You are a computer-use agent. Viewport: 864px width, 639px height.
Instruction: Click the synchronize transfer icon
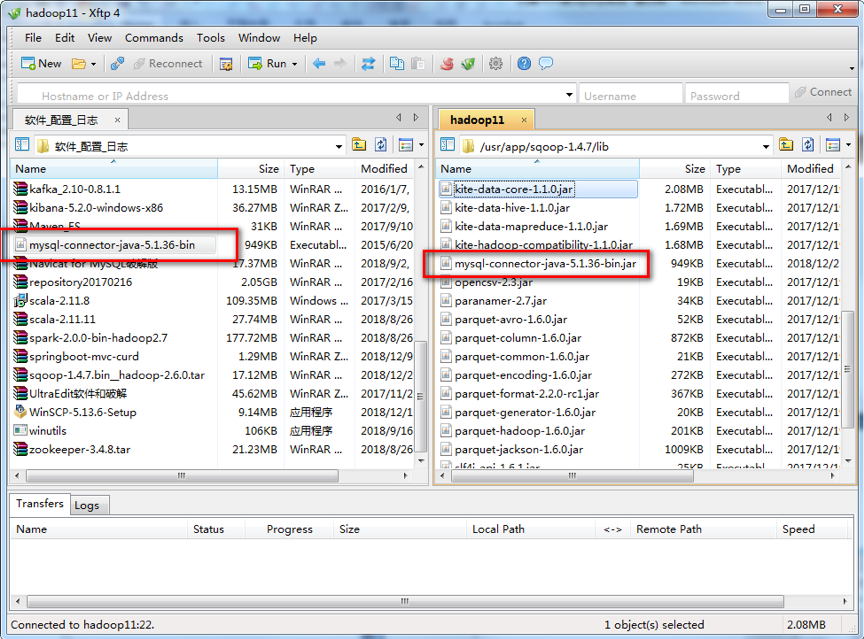368,63
